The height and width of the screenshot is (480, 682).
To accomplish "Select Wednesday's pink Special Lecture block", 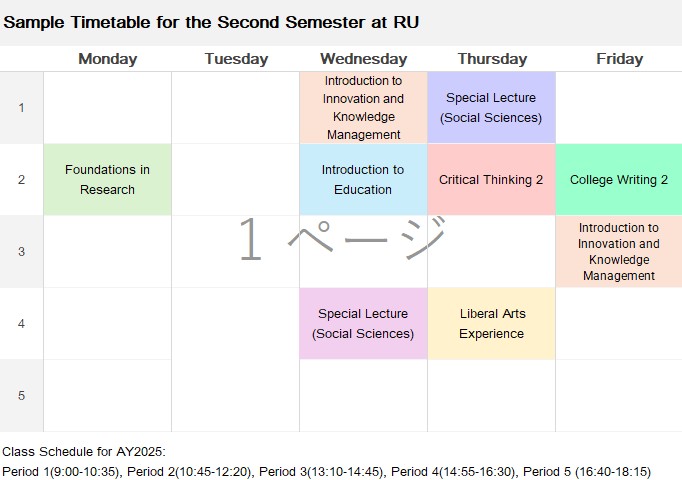I will [363, 323].
